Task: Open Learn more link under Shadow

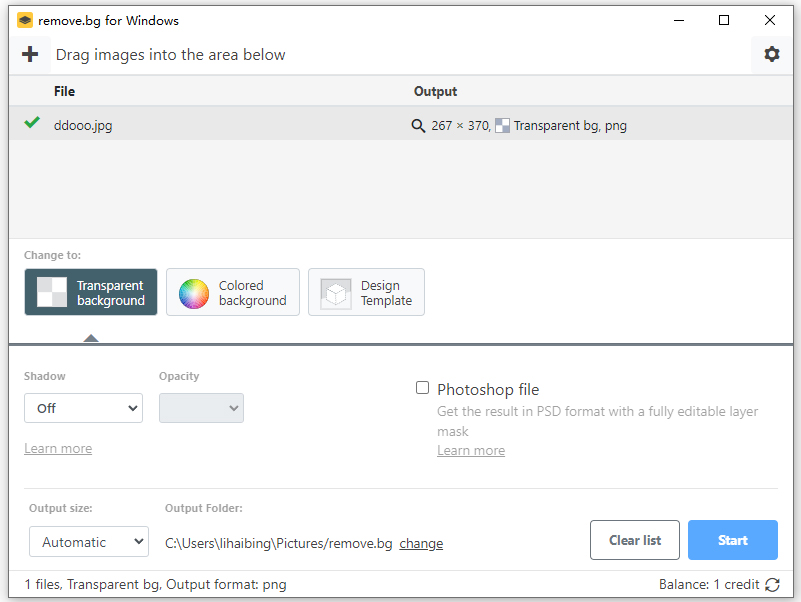Action: coord(58,449)
